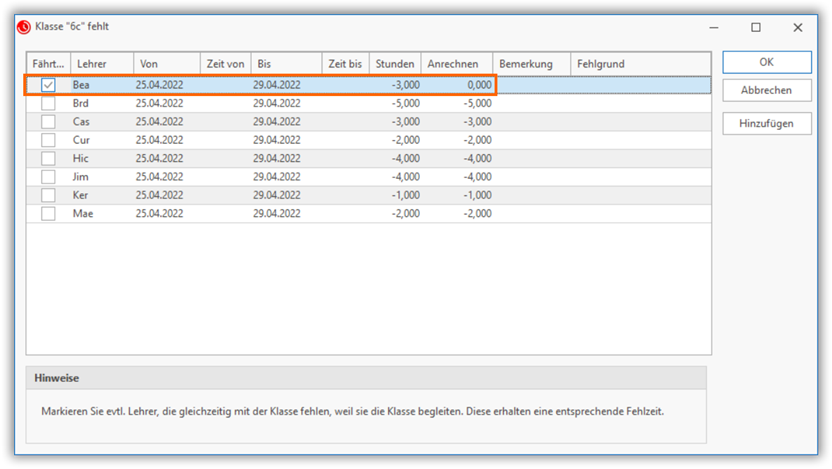Enable the checkbox for teacher Cur
The height and width of the screenshot is (469, 832).
click(48, 140)
